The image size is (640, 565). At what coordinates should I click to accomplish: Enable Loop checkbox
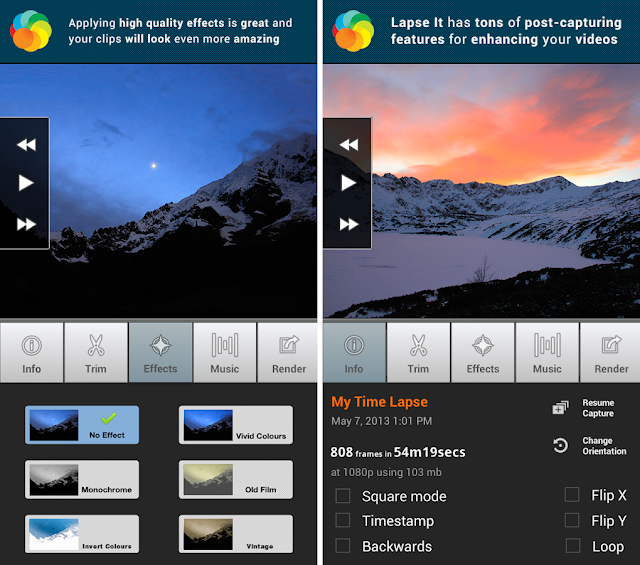tap(573, 545)
